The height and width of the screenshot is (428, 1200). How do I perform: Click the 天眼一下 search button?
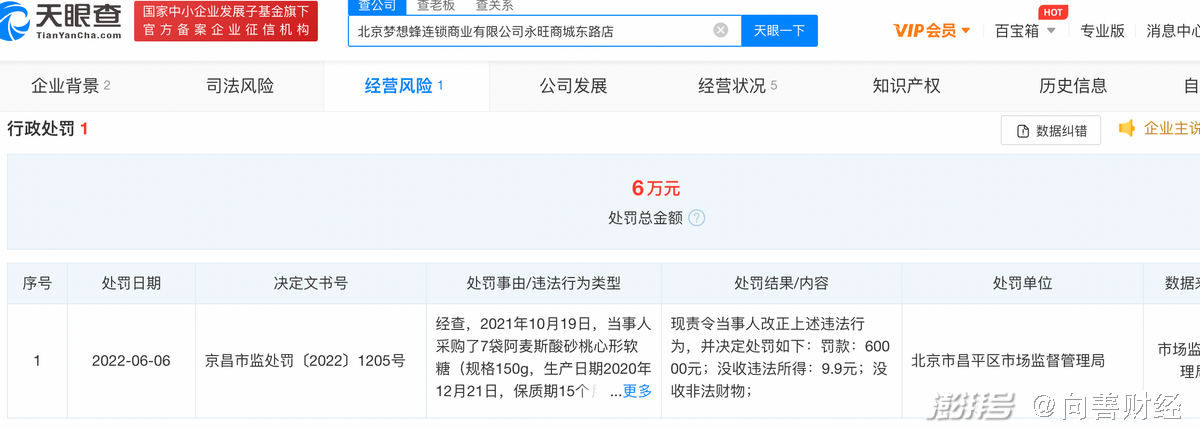tap(779, 31)
